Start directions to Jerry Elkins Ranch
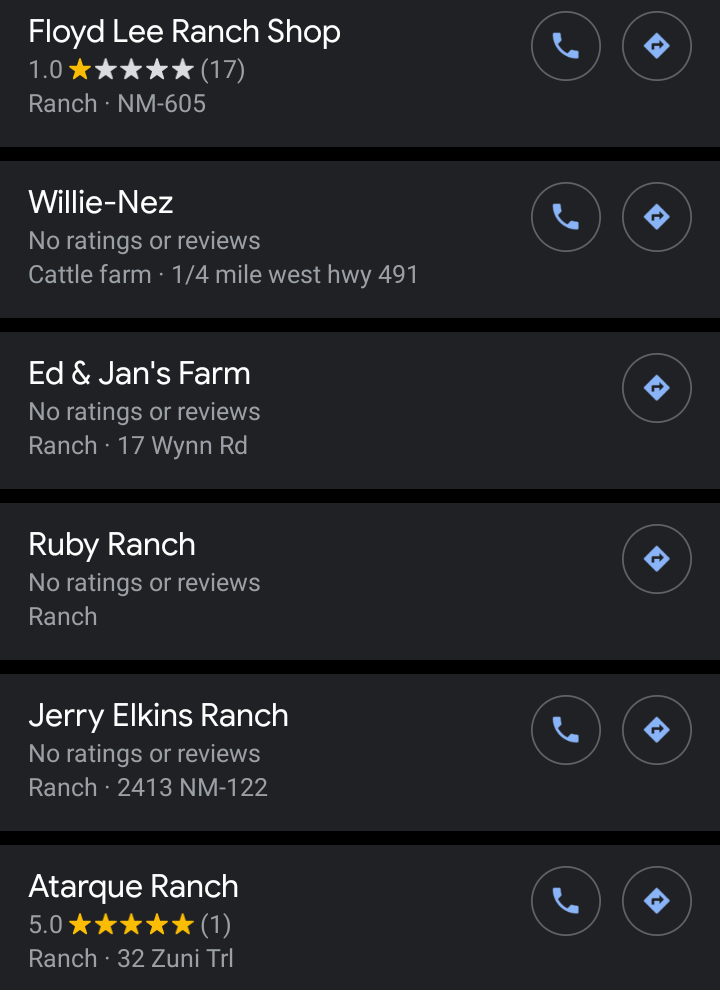 coord(656,730)
